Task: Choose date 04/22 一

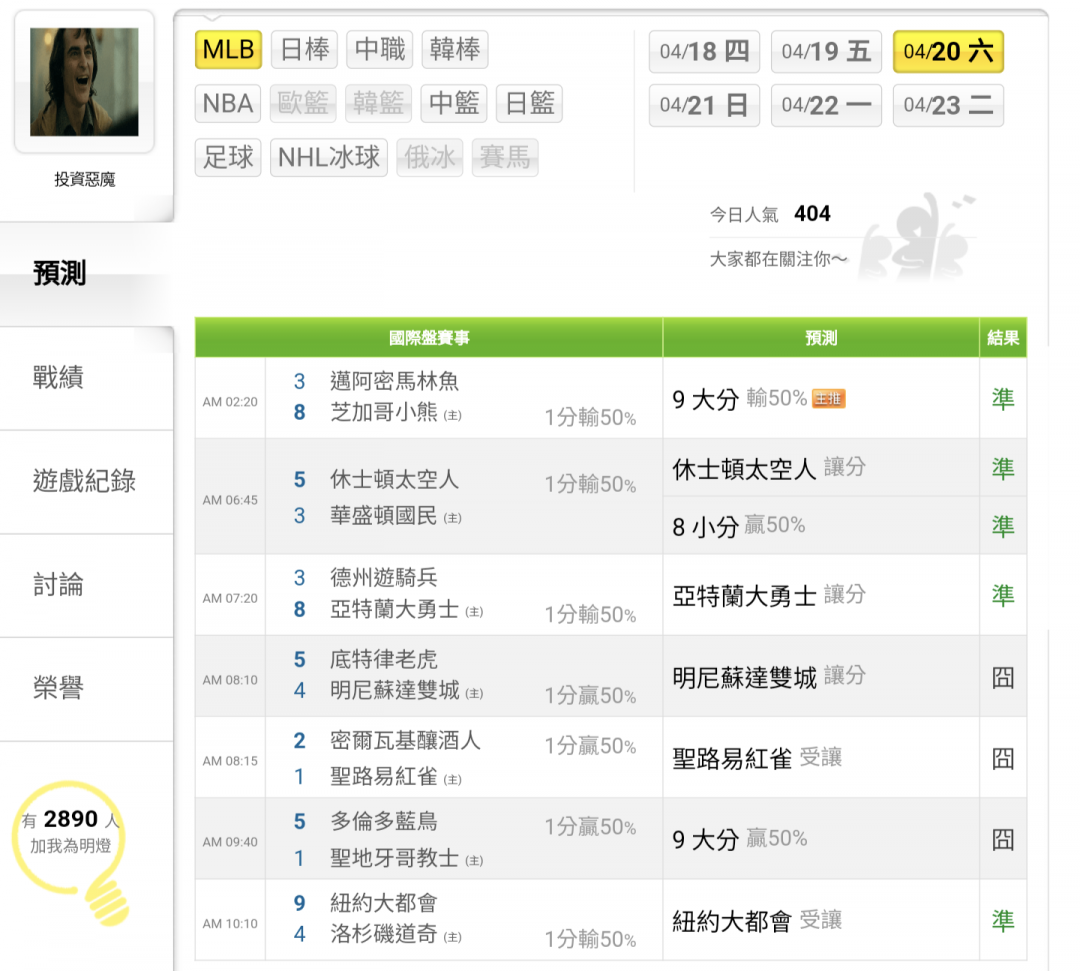Action: click(826, 105)
